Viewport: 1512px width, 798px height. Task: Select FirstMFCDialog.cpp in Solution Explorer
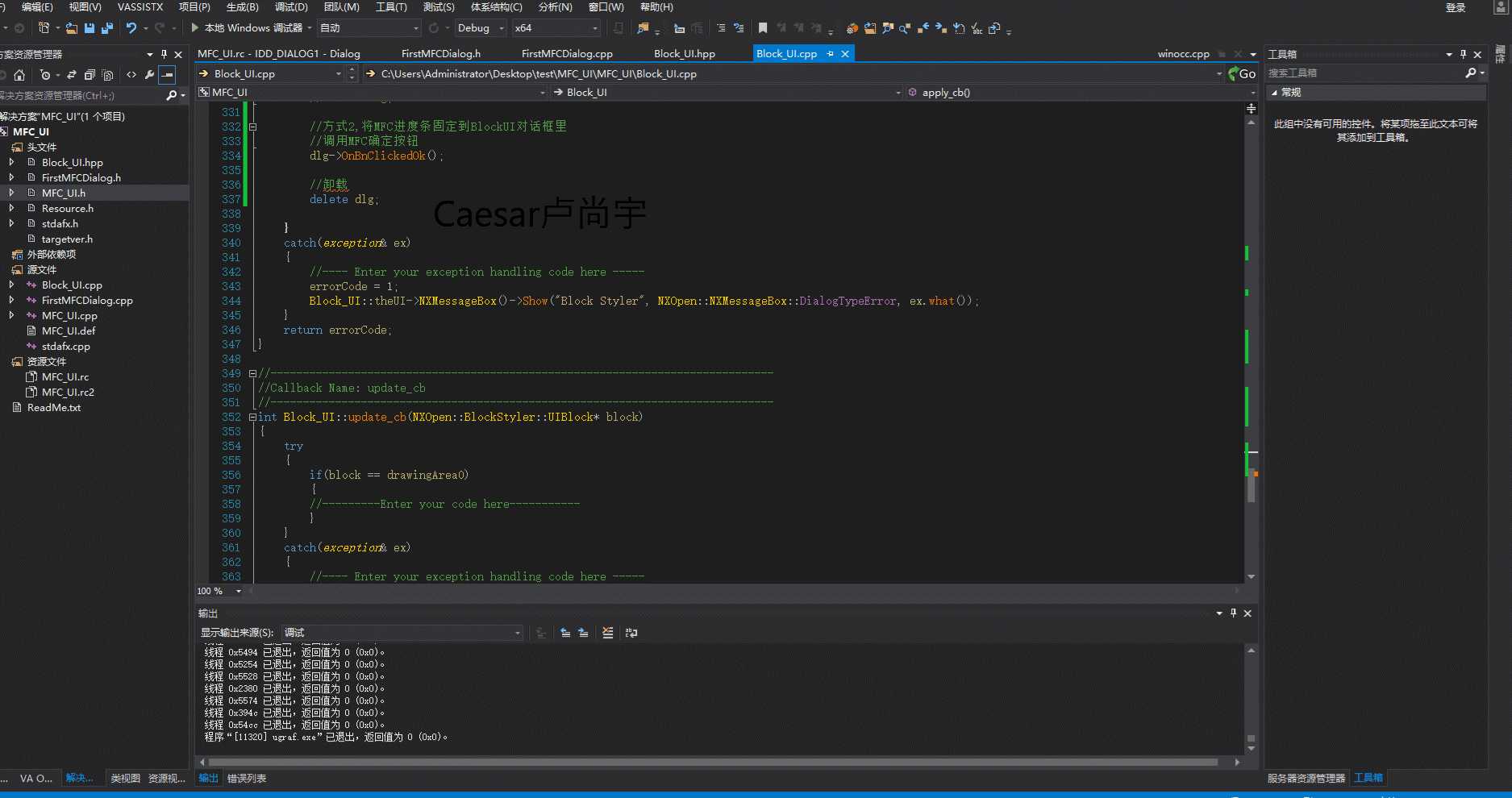click(x=87, y=300)
